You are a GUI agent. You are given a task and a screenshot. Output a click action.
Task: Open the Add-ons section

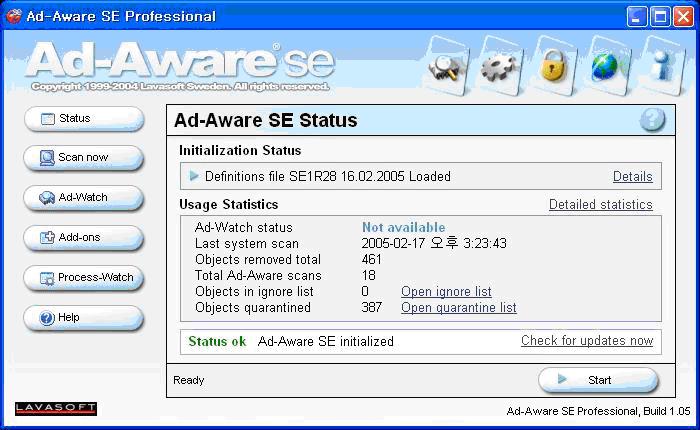click(84, 238)
